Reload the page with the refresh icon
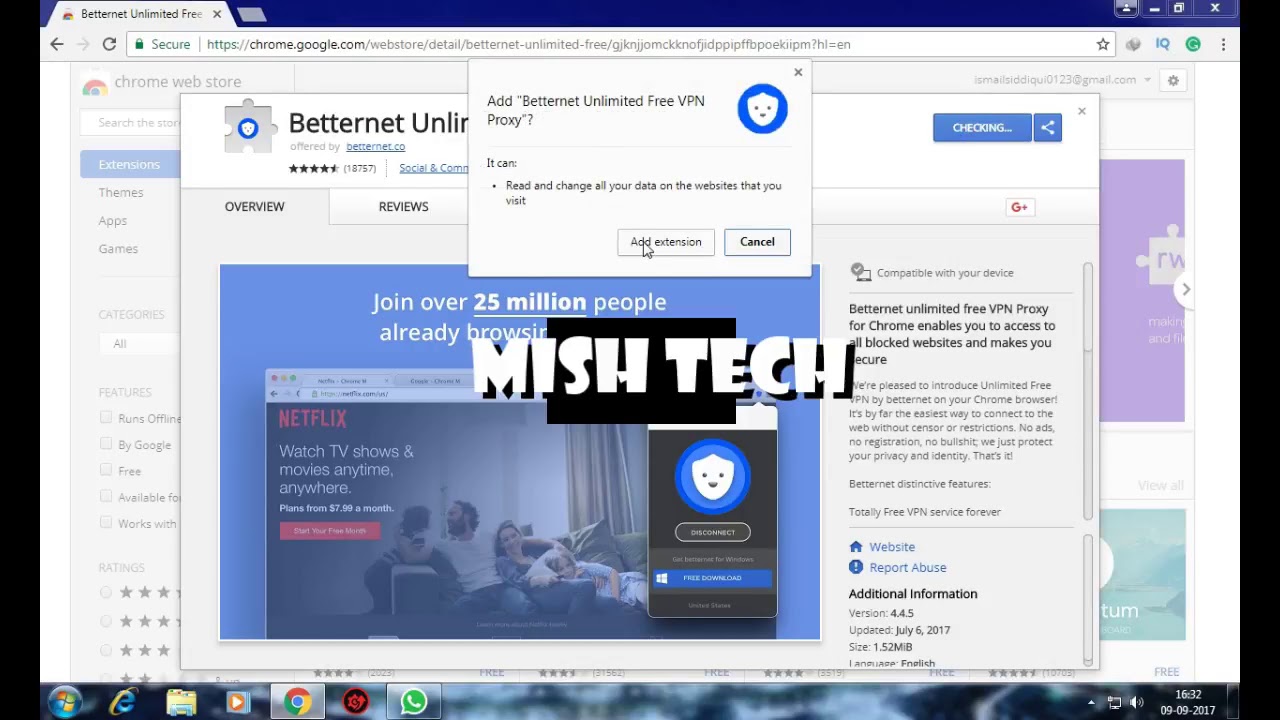The width and height of the screenshot is (1280, 720). pyautogui.click(x=109, y=44)
